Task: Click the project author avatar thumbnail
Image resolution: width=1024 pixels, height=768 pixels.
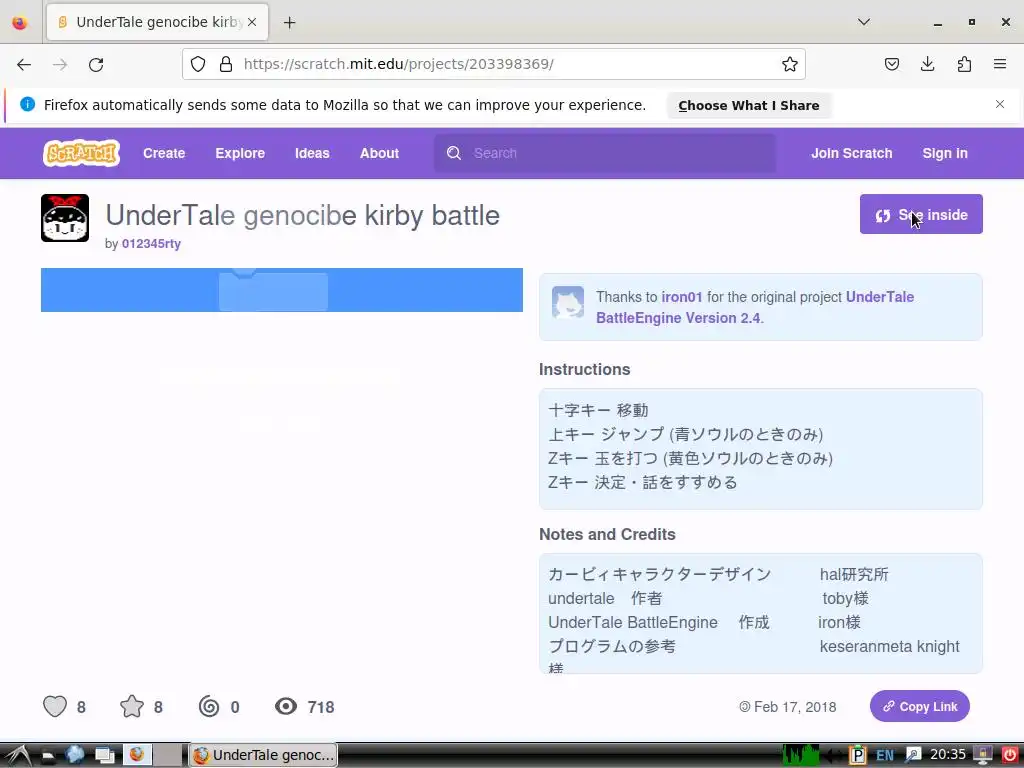Action: click(x=65, y=218)
